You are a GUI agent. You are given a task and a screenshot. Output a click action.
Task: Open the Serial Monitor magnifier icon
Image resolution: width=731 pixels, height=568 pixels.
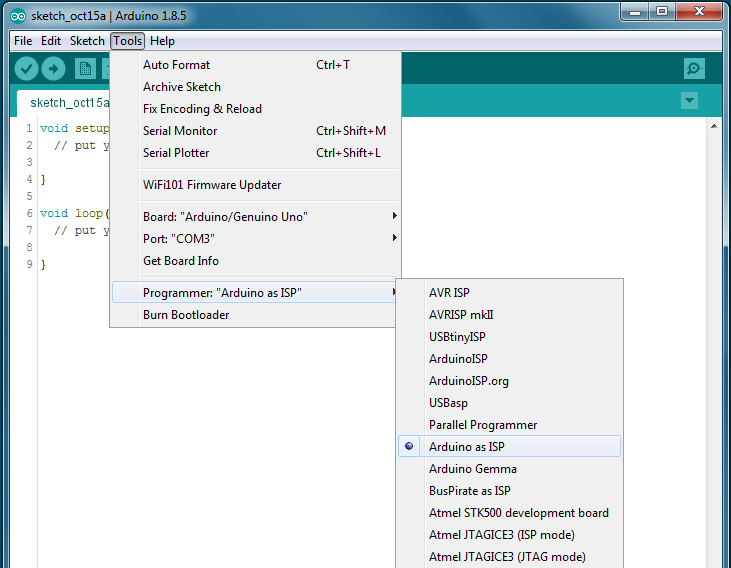pyautogui.click(x=694, y=69)
